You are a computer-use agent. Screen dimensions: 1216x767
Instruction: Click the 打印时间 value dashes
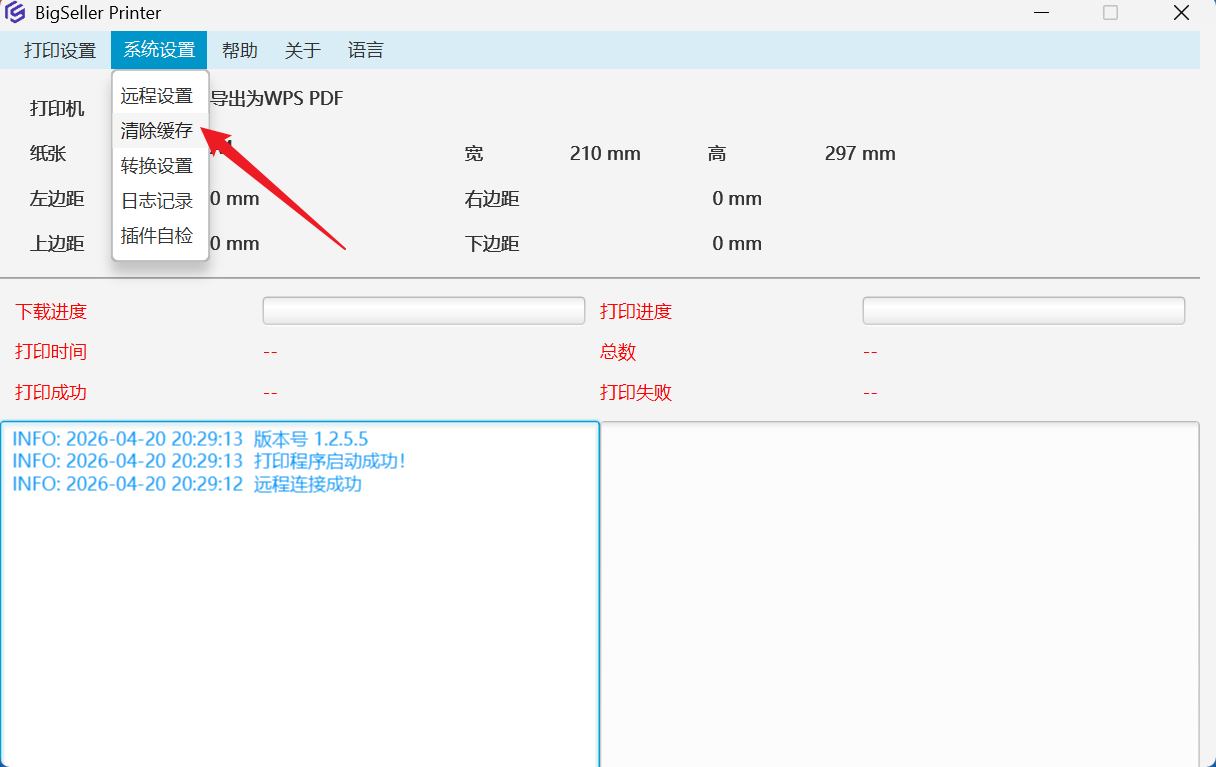pos(270,352)
